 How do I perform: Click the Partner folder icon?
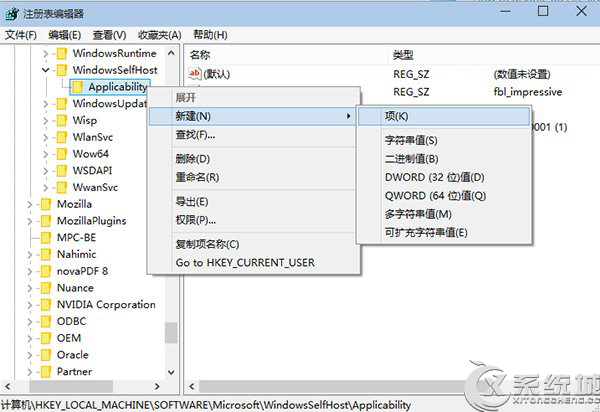46,372
